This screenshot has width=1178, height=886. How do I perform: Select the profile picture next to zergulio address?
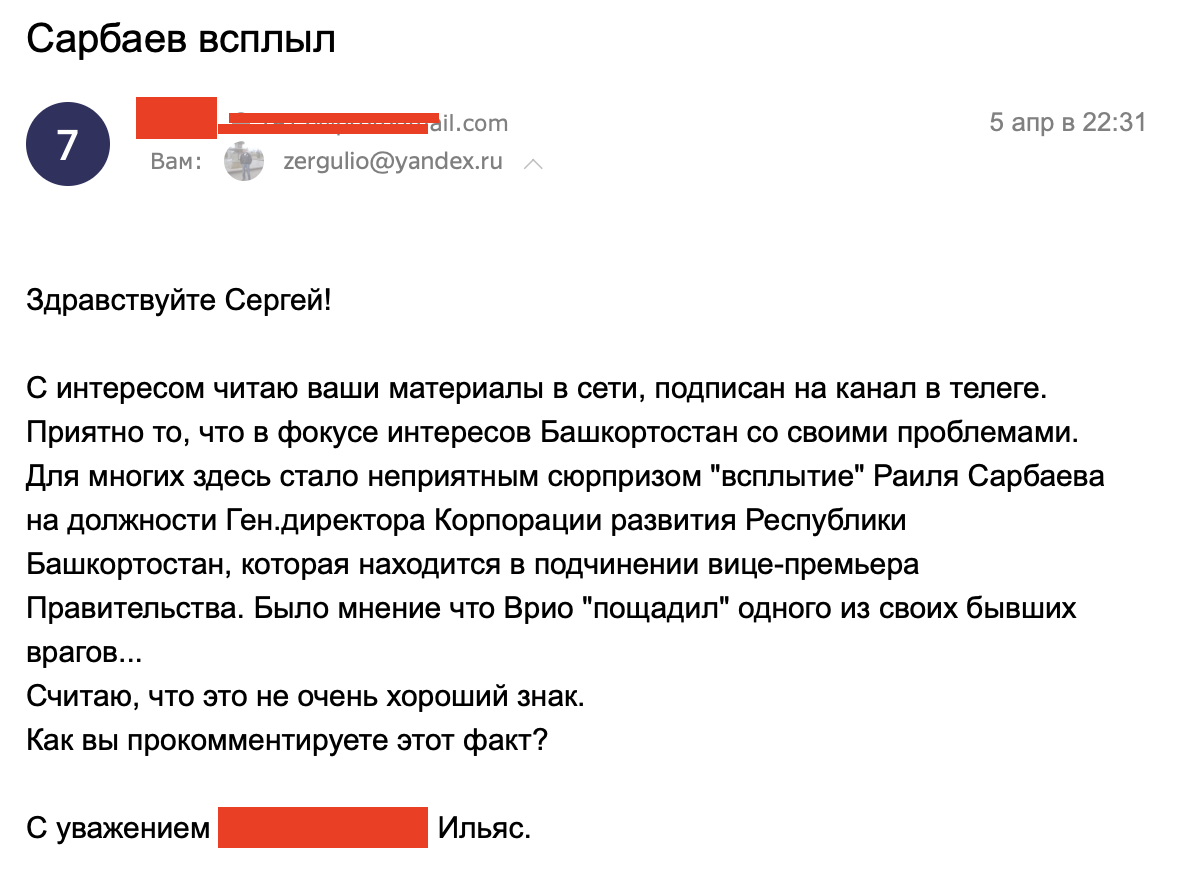click(x=243, y=160)
